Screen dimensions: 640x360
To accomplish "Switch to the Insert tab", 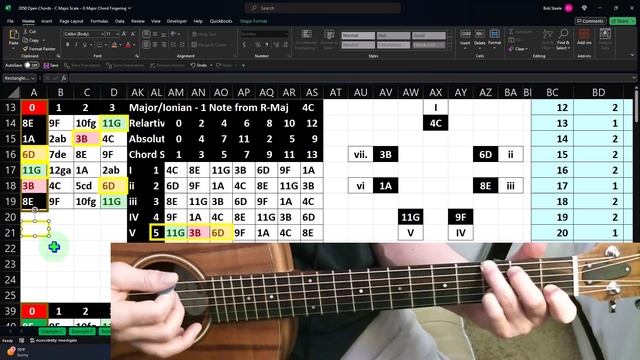I will [46, 21].
